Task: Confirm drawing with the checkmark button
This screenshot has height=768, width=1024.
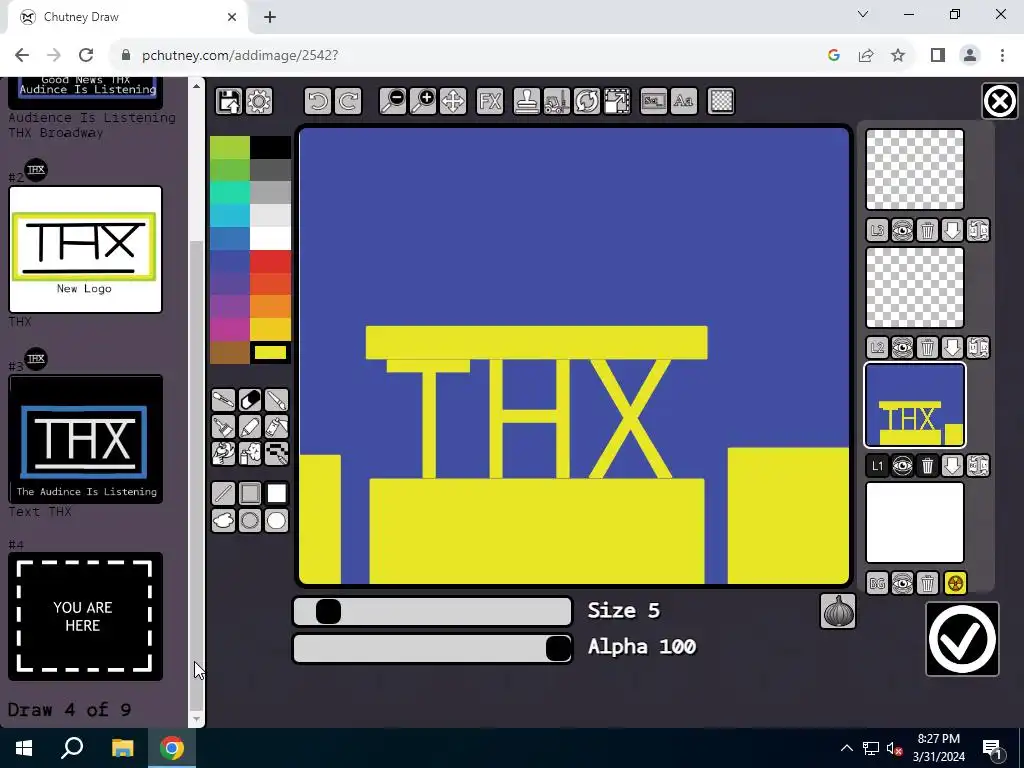Action: click(962, 639)
